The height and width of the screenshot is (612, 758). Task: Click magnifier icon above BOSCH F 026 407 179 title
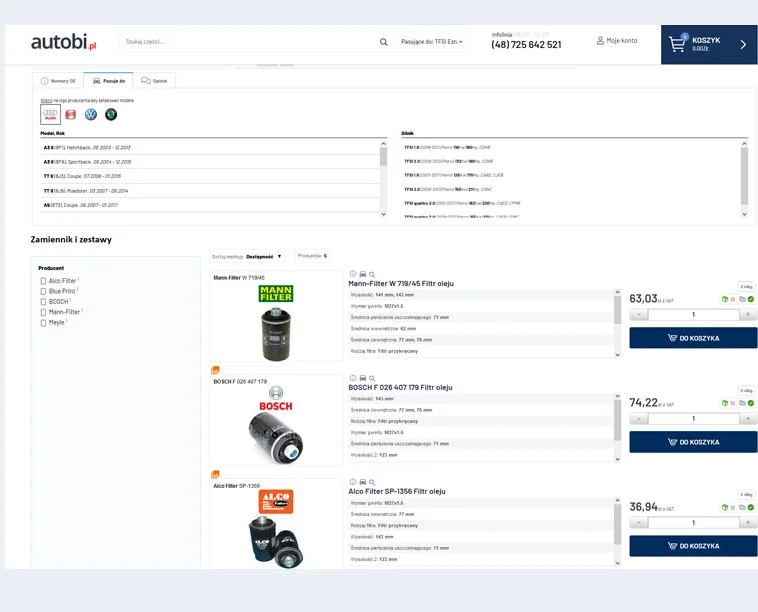click(372, 379)
